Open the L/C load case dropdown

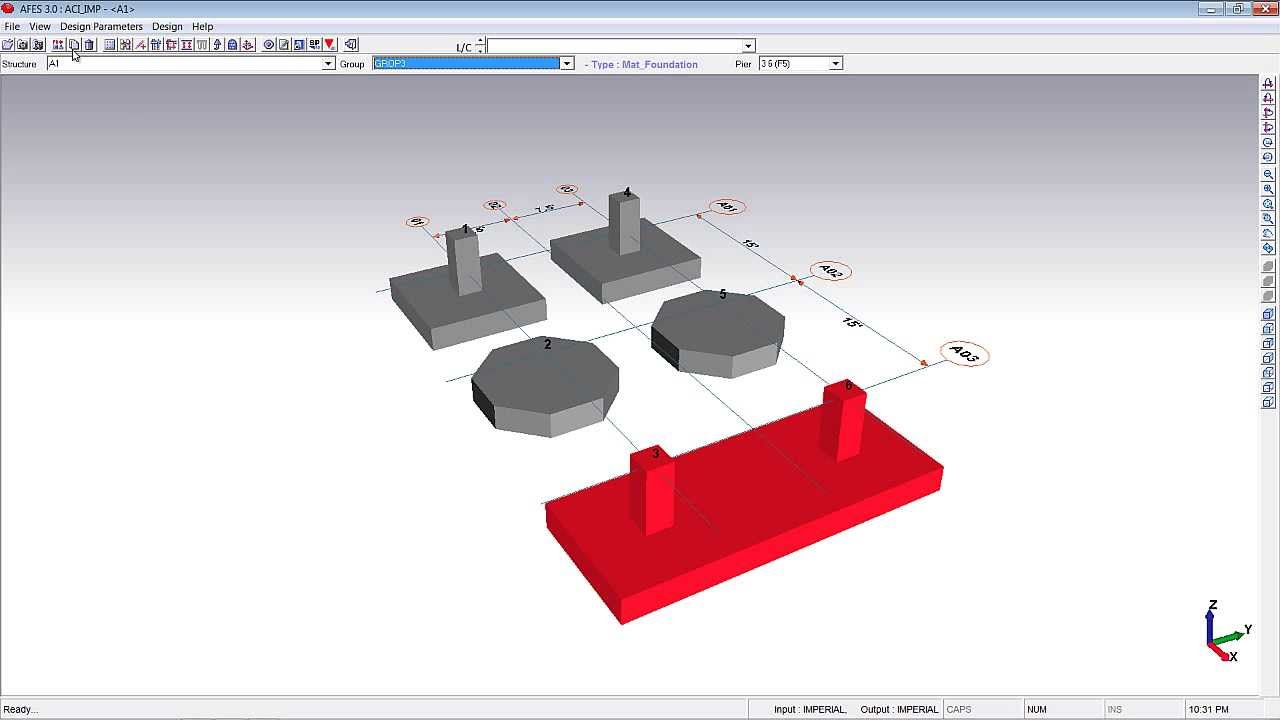coord(748,46)
